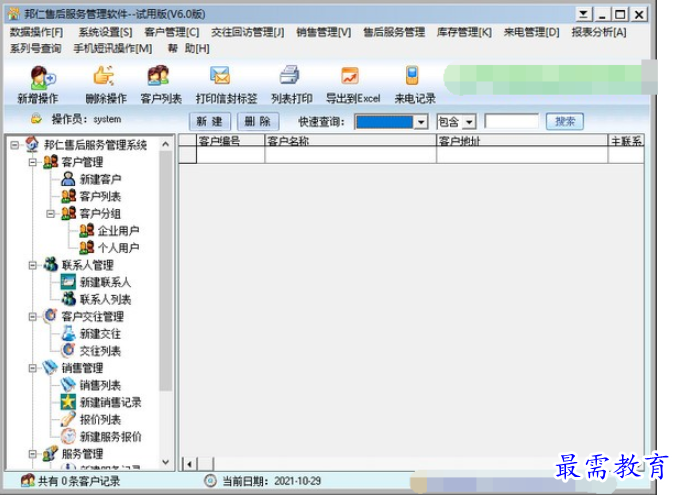Image resolution: width=677 pixels, height=498 pixels.
Task: Collapse the 客户管理 tree branch
Action: [32, 162]
